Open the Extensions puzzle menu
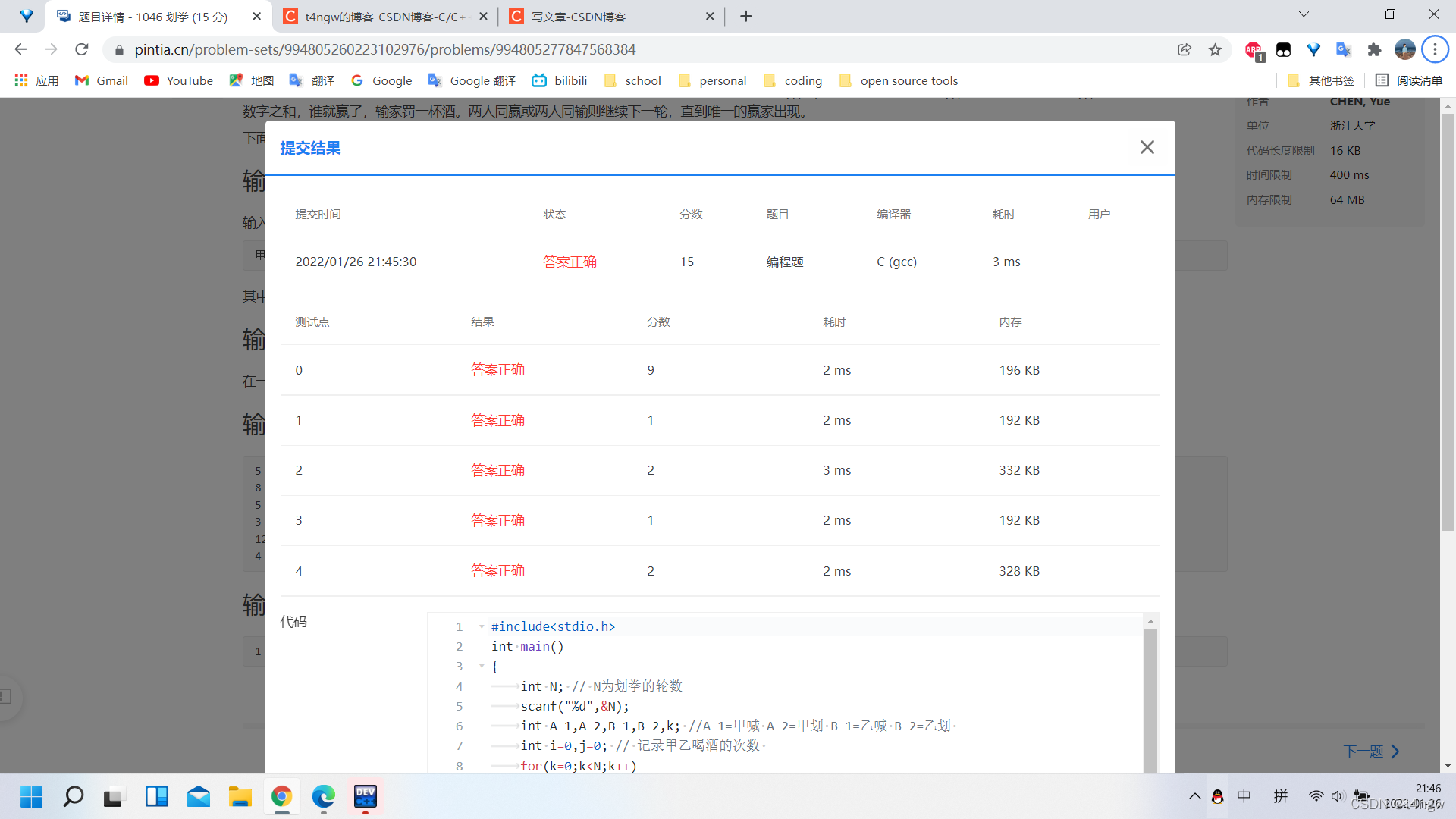Screen dimensions: 1456x819 (1374, 49)
